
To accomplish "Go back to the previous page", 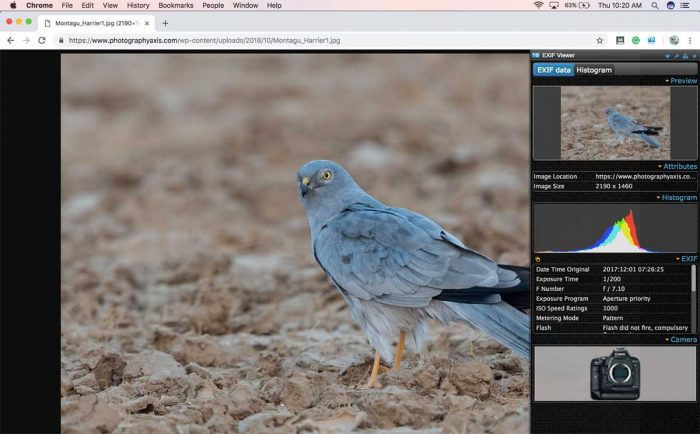I will pyautogui.click(x=10, y=40).
